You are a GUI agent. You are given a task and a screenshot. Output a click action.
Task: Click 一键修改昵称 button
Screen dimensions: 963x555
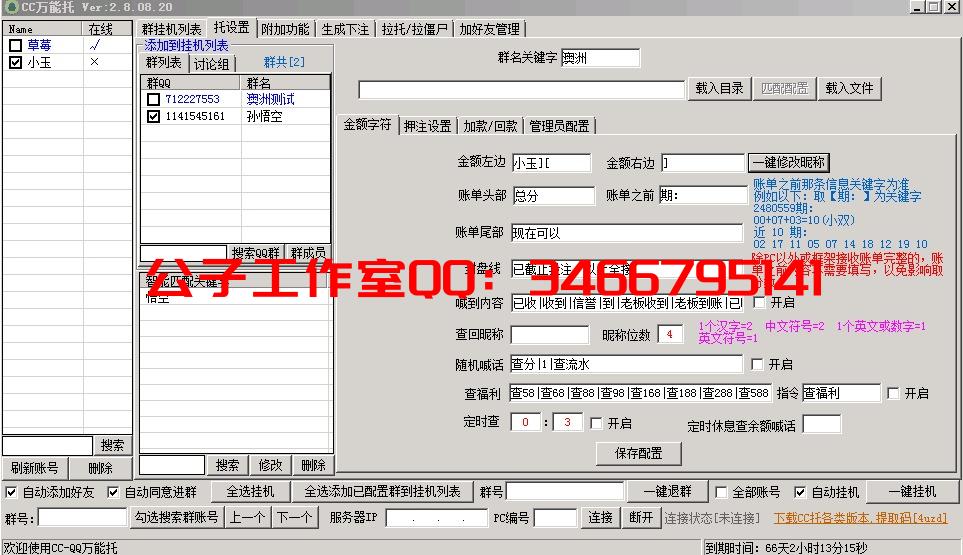[789, 163]
